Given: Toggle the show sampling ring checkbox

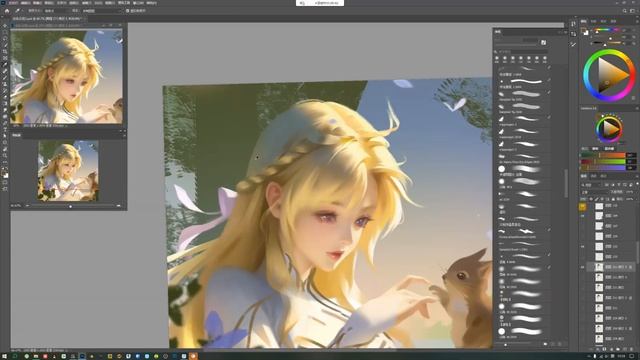Looking at the screenshot, I should point(128,11).
